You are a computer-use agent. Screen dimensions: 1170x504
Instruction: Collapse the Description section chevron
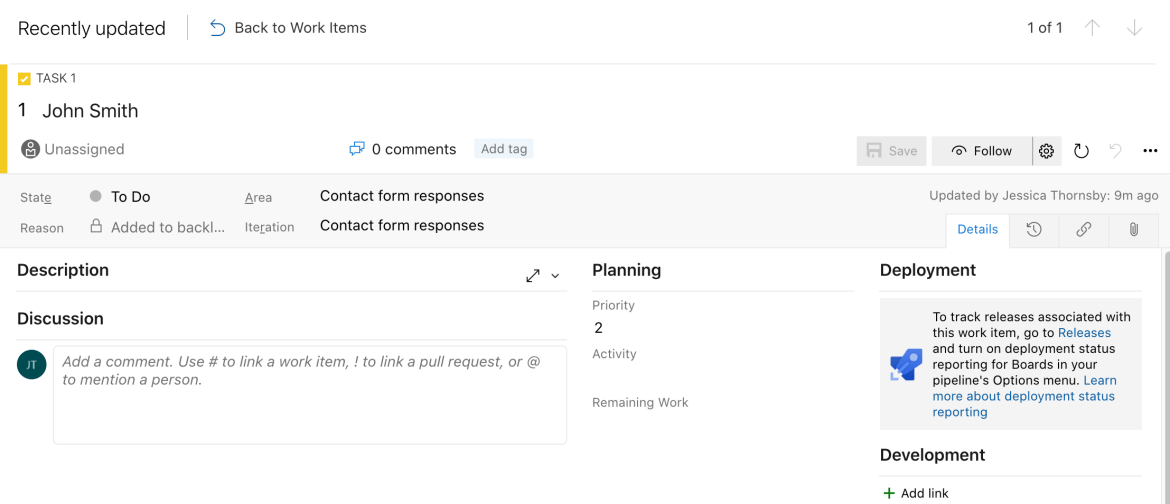coord(556,276)
